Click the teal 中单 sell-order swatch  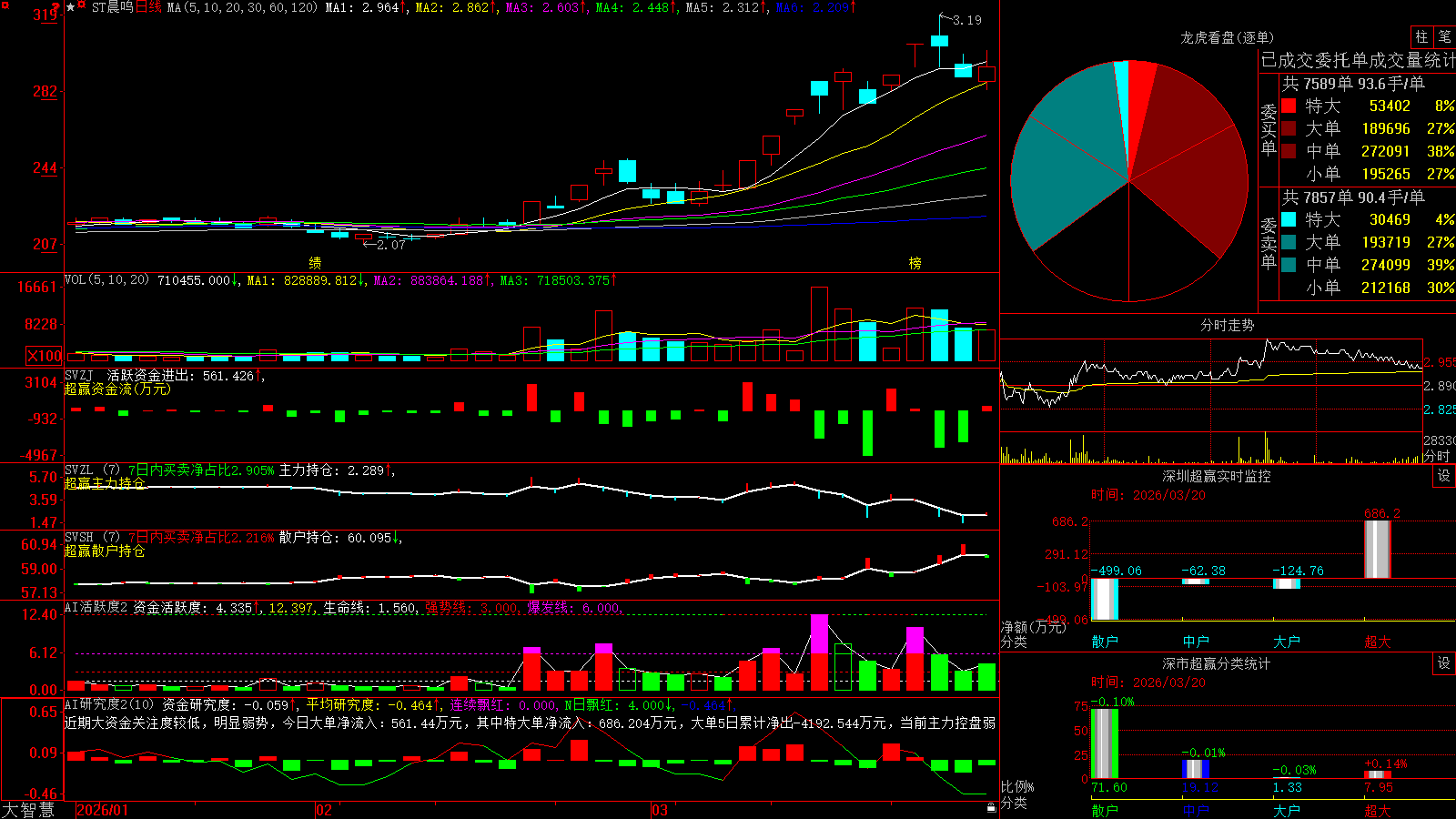[1289, 265]
